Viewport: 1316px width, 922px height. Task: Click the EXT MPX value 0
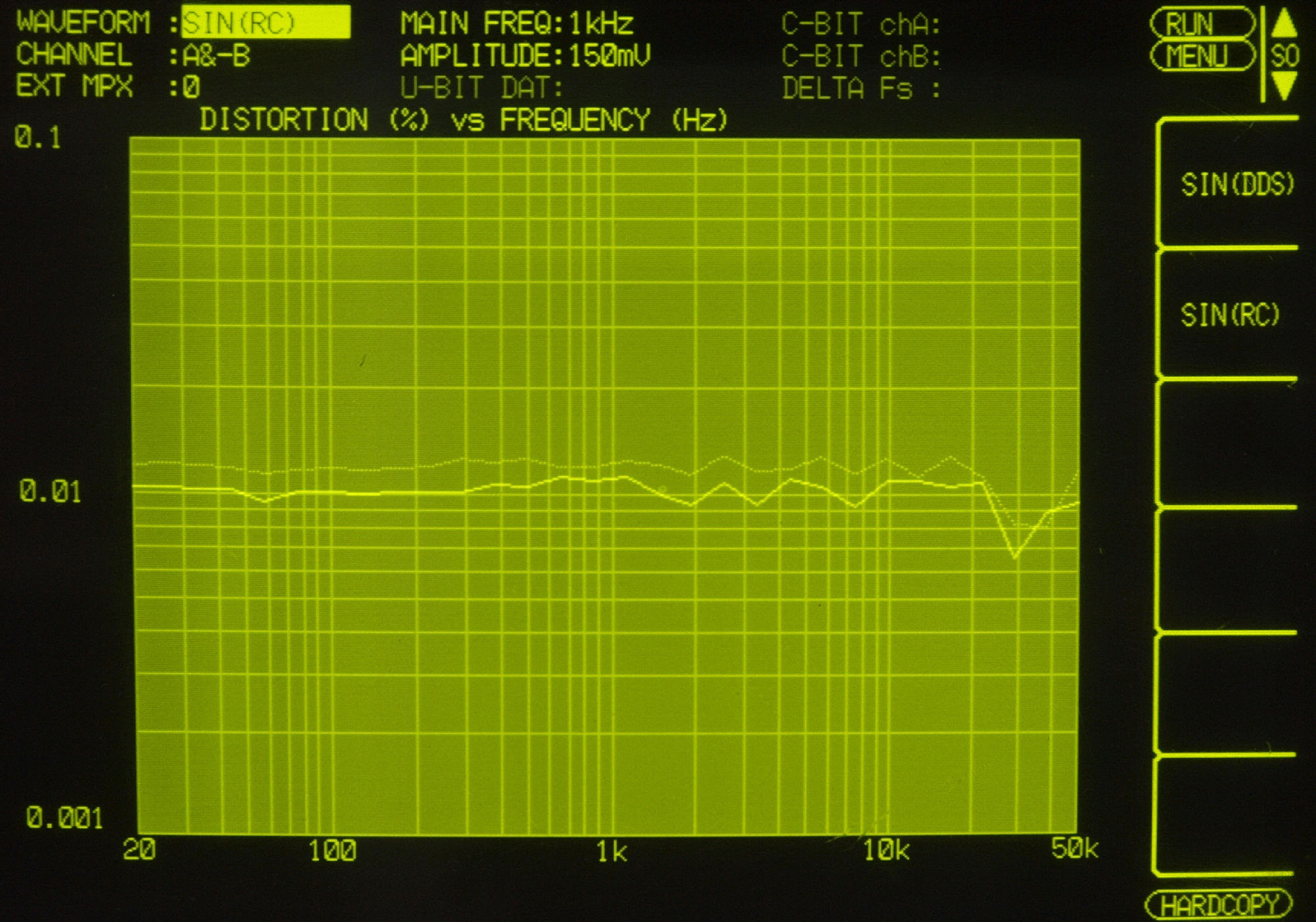(191, 87)
